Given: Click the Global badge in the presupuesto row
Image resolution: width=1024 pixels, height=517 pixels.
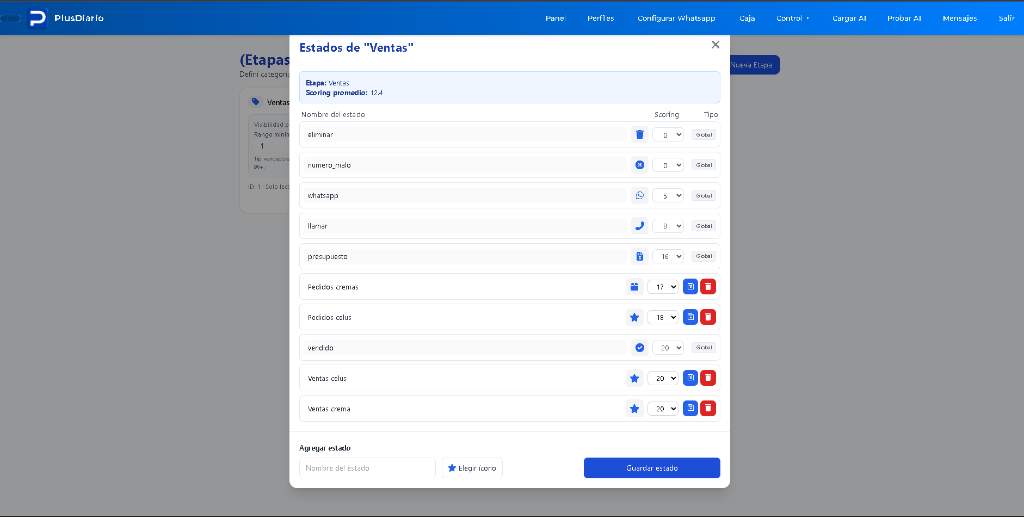Looking at the screenshot, I should coord(704,257).
